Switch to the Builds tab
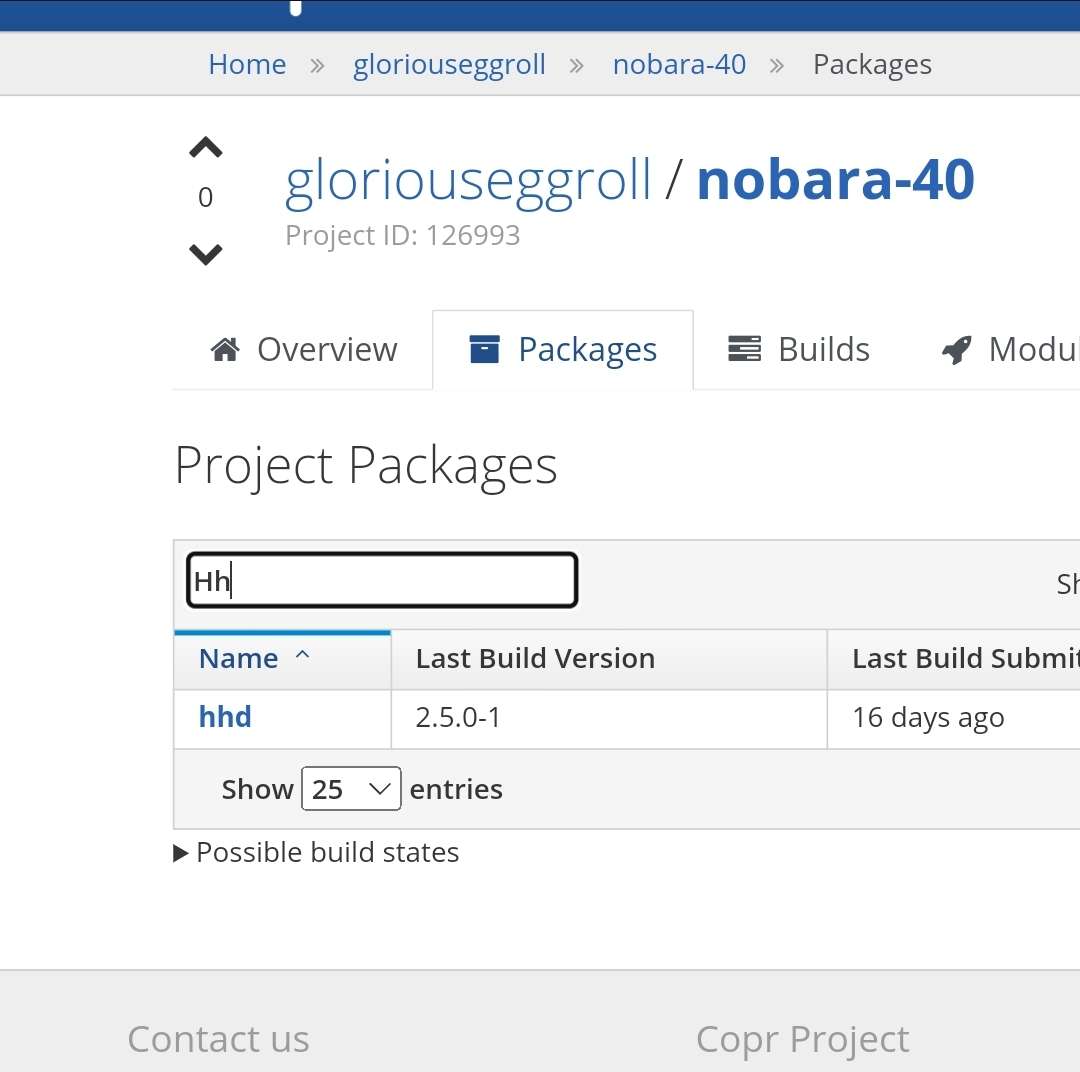1080x1072 pixels. (799, 350)
